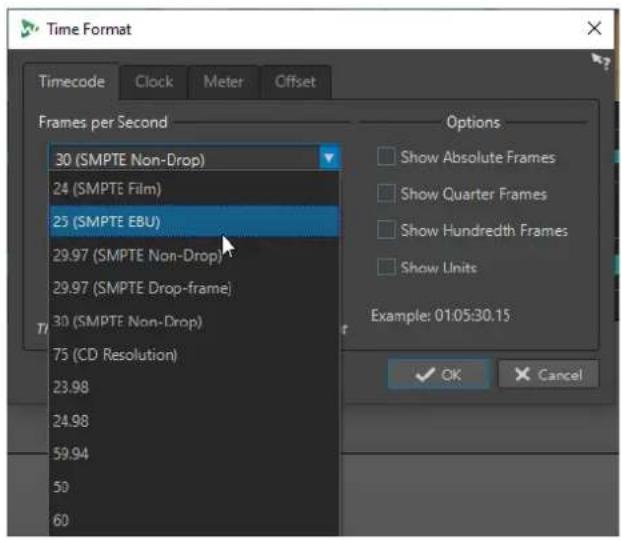Click the What's This help cursor icon
This screenshot has width=621, height=540.
pyautogui.click(x=601, y=61)
